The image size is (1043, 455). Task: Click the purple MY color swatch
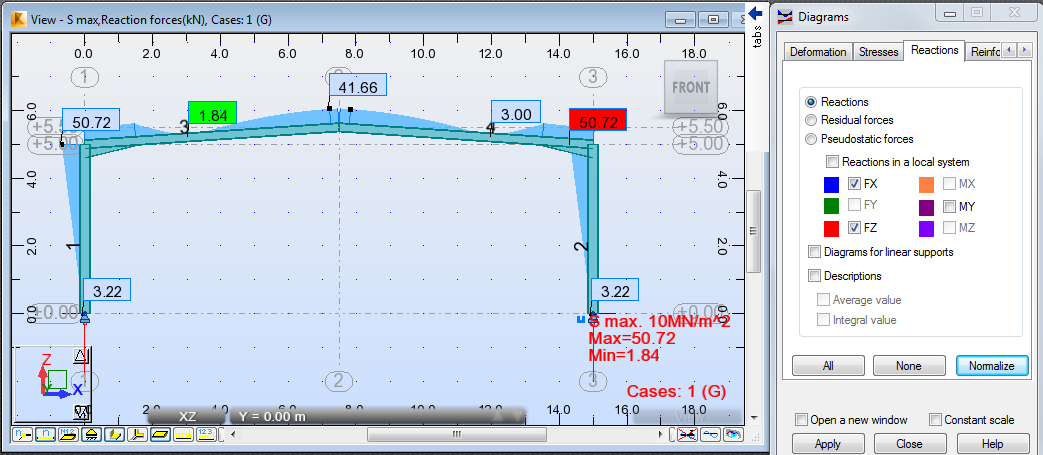[x=926, y=207]
